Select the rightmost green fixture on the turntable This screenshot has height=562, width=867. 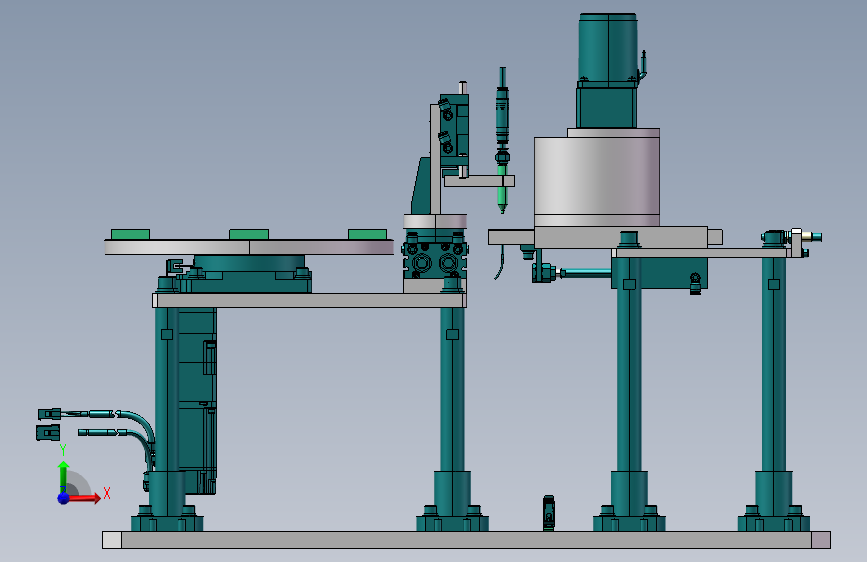point(367,234)
